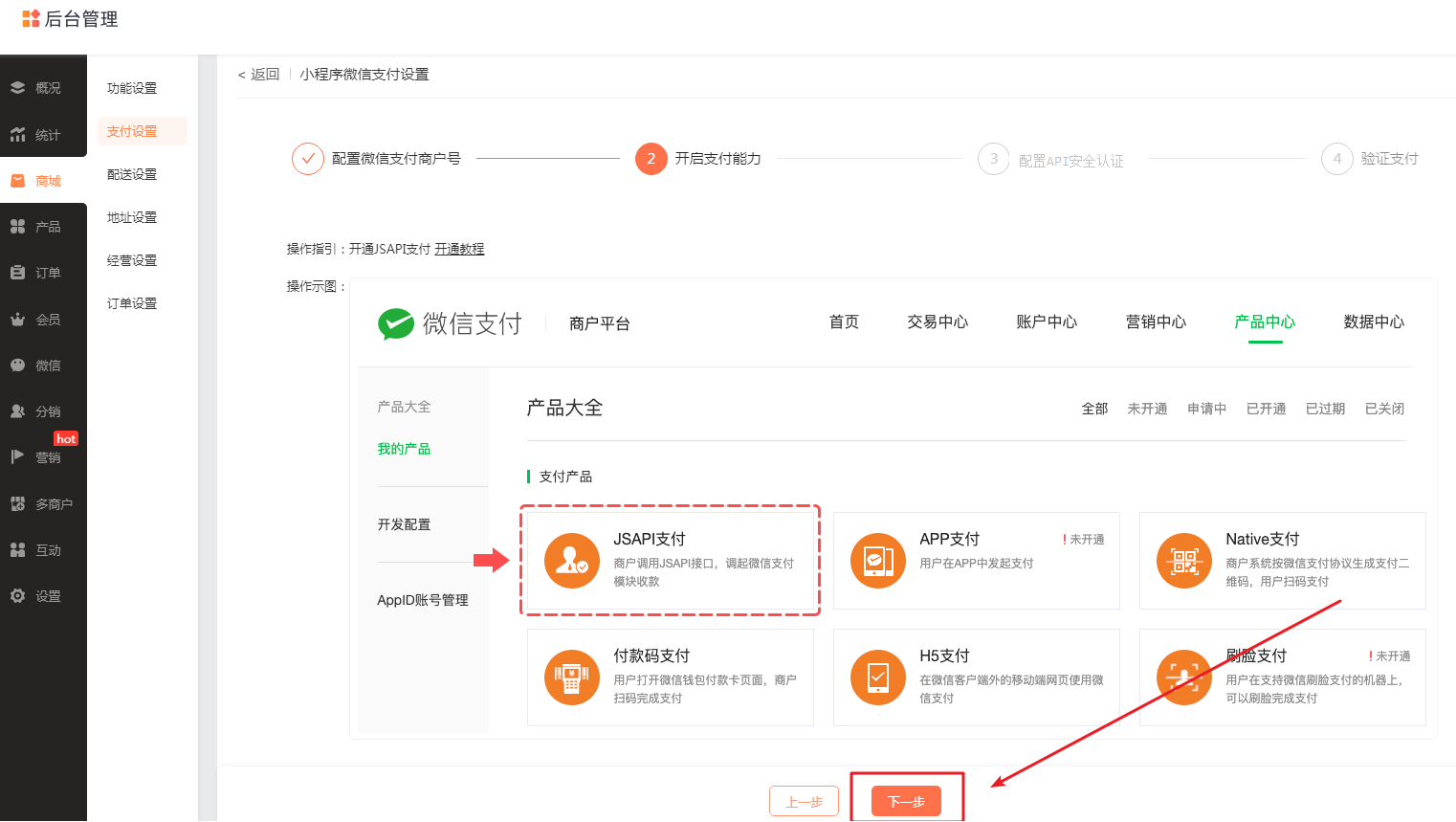
Task: Click the JSAPI支付 card title
Action: point(650,539)
